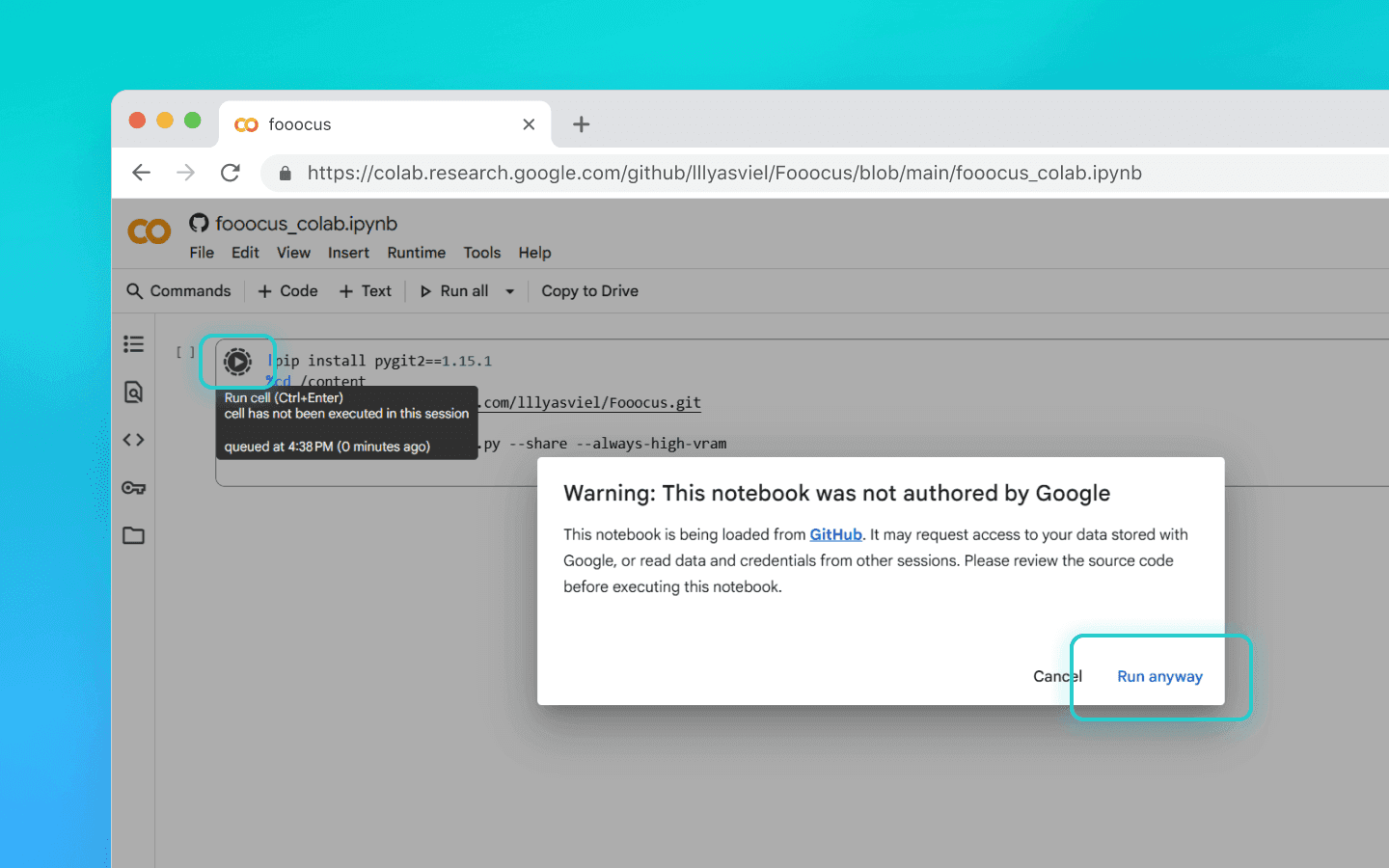1389x868 pixels.
Task: Click Copy to Drive
Action: [590, 291]
